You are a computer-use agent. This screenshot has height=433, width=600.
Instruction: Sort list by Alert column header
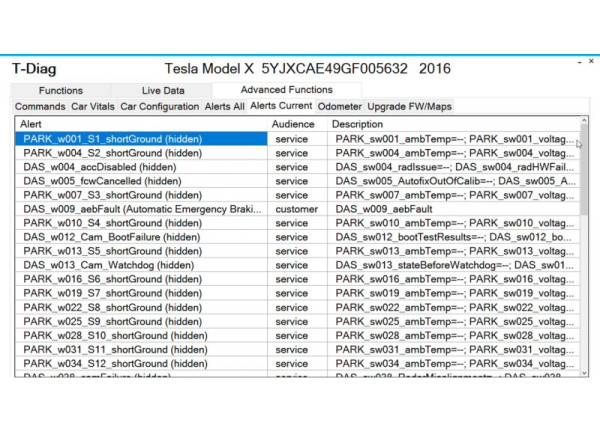tap(140, 124)
